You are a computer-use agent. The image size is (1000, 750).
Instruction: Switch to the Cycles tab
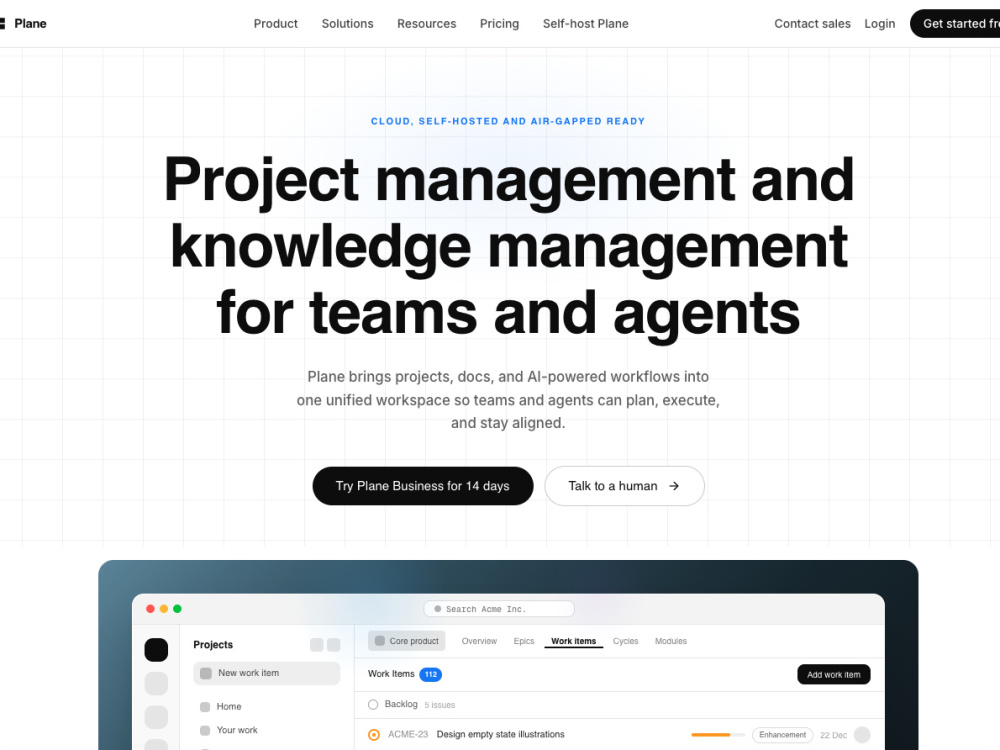point(626,641)
